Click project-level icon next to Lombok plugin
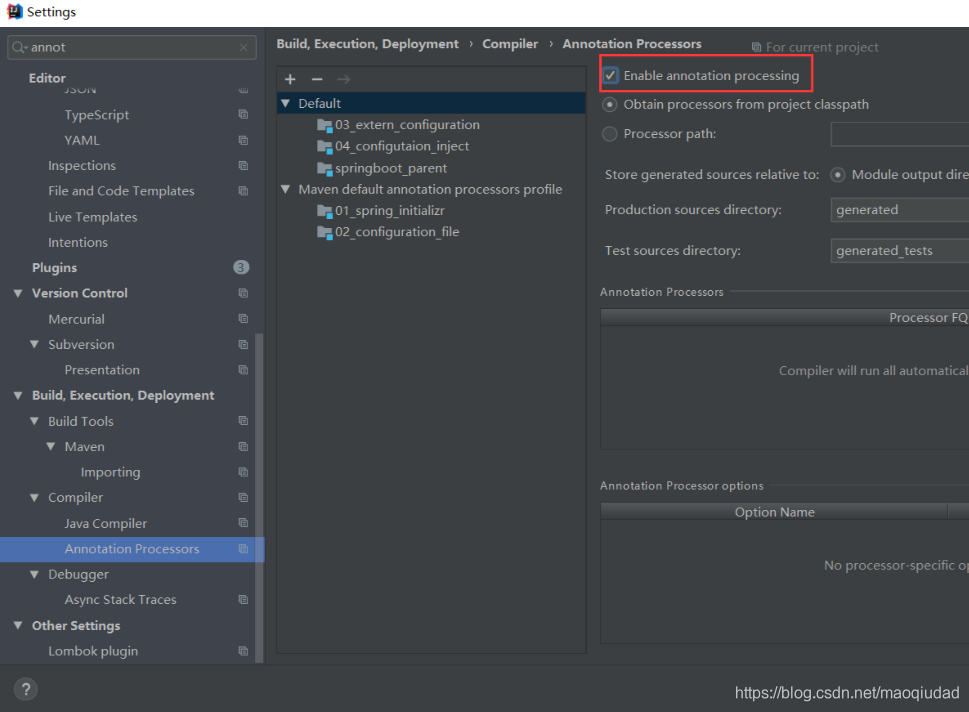The image size is (969, 712). (243, 651)
